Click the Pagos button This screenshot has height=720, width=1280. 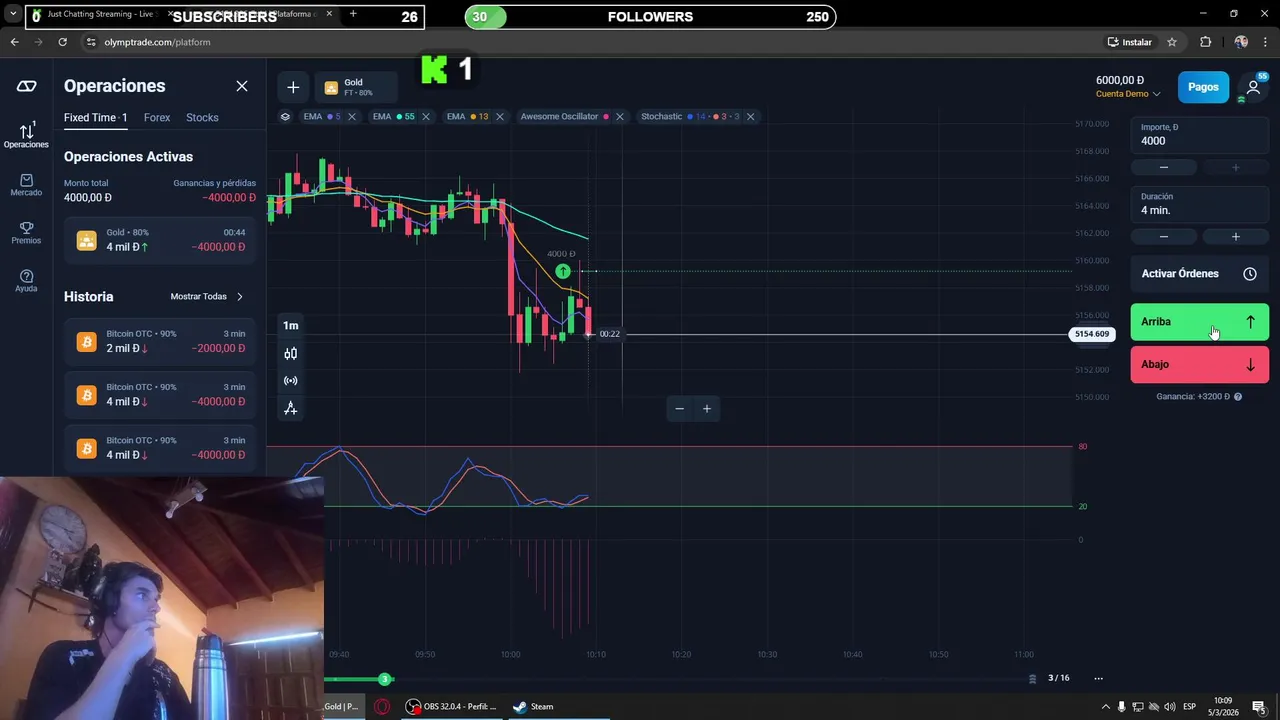pos(1203,87)
